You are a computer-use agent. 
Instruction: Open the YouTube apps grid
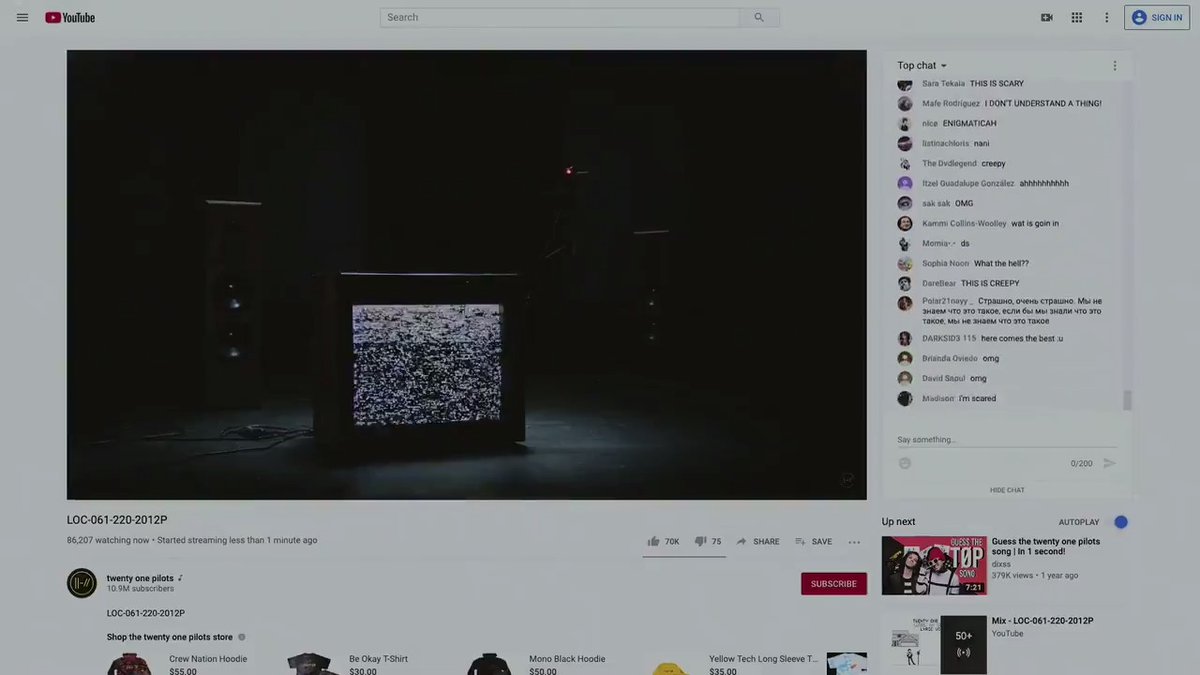[x=1077, y=17]
